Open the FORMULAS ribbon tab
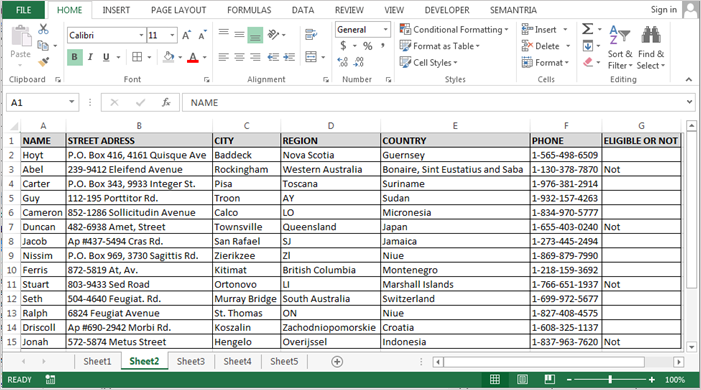 (249, 10)
